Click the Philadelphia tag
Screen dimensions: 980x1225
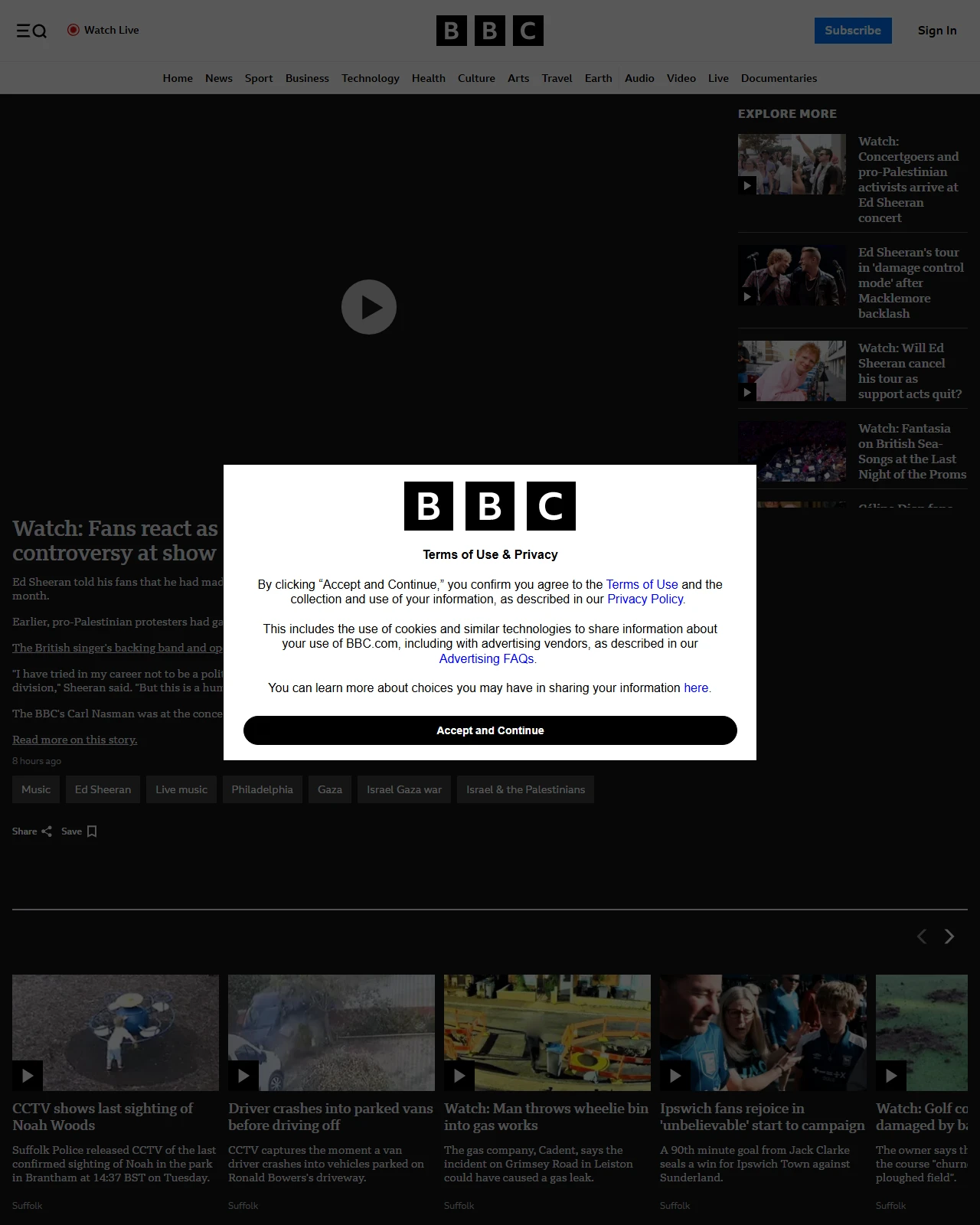coord(263,789)
